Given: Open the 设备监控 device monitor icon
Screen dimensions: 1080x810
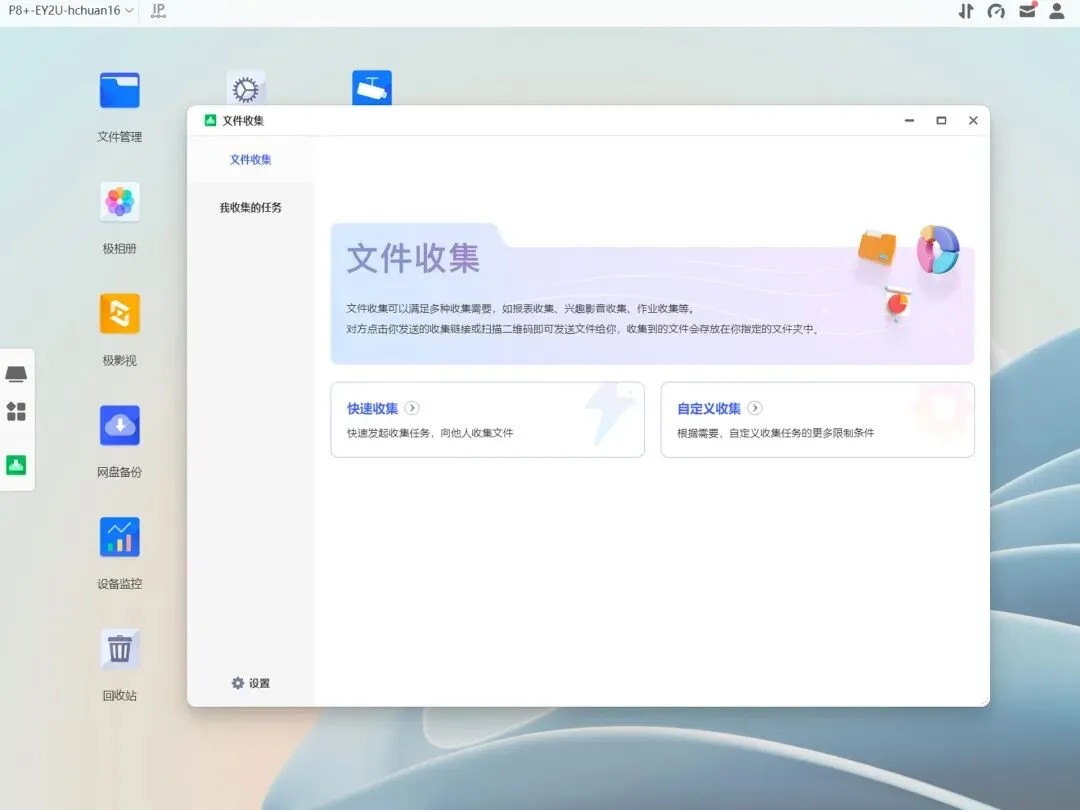Looking at the screenshot, I should pyautogui.click(x=119, y=537).
